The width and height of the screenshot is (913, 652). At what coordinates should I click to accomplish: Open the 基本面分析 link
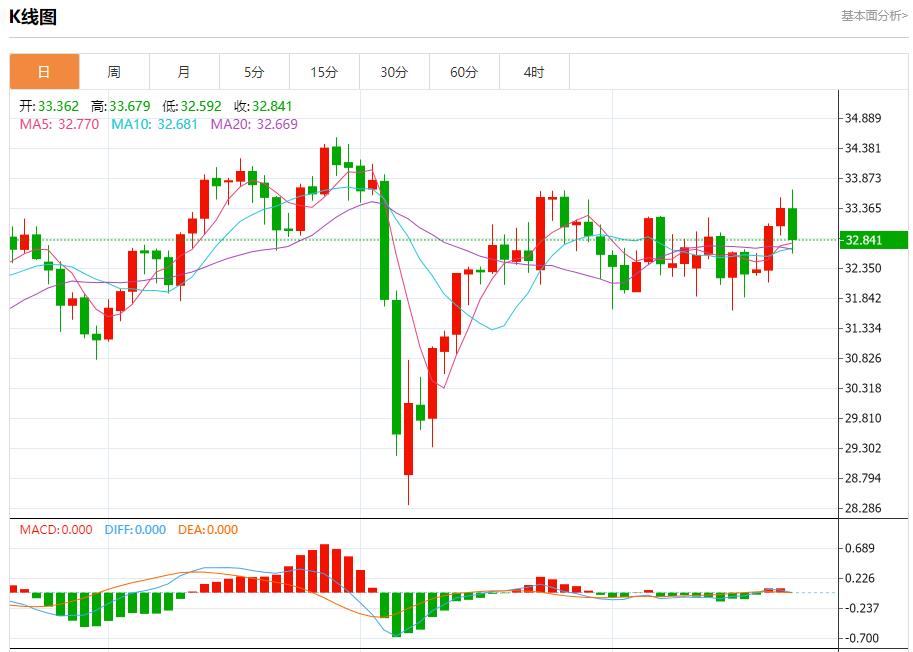pos(873,16)
